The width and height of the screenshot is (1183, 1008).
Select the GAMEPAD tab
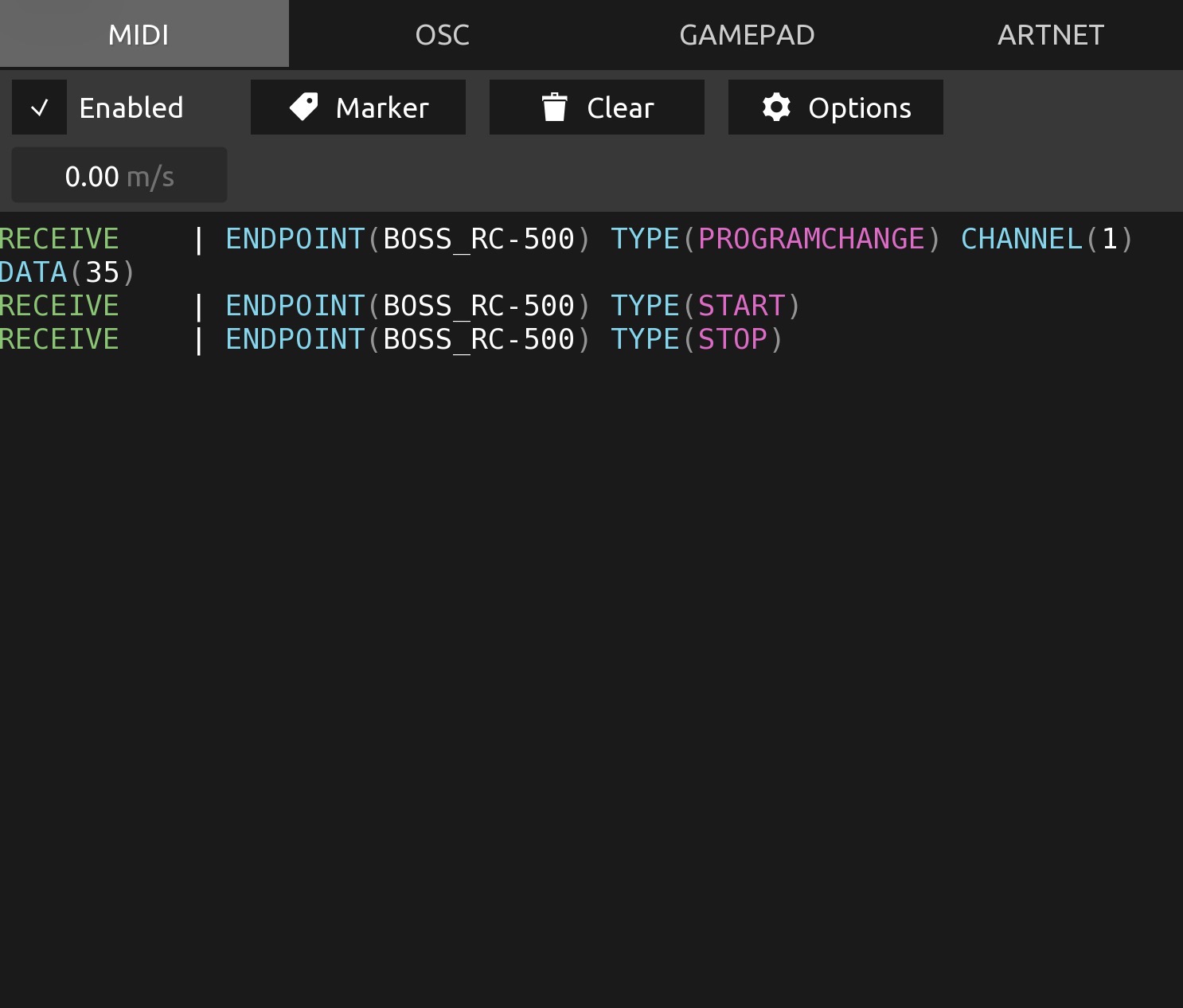pos(747,35)
